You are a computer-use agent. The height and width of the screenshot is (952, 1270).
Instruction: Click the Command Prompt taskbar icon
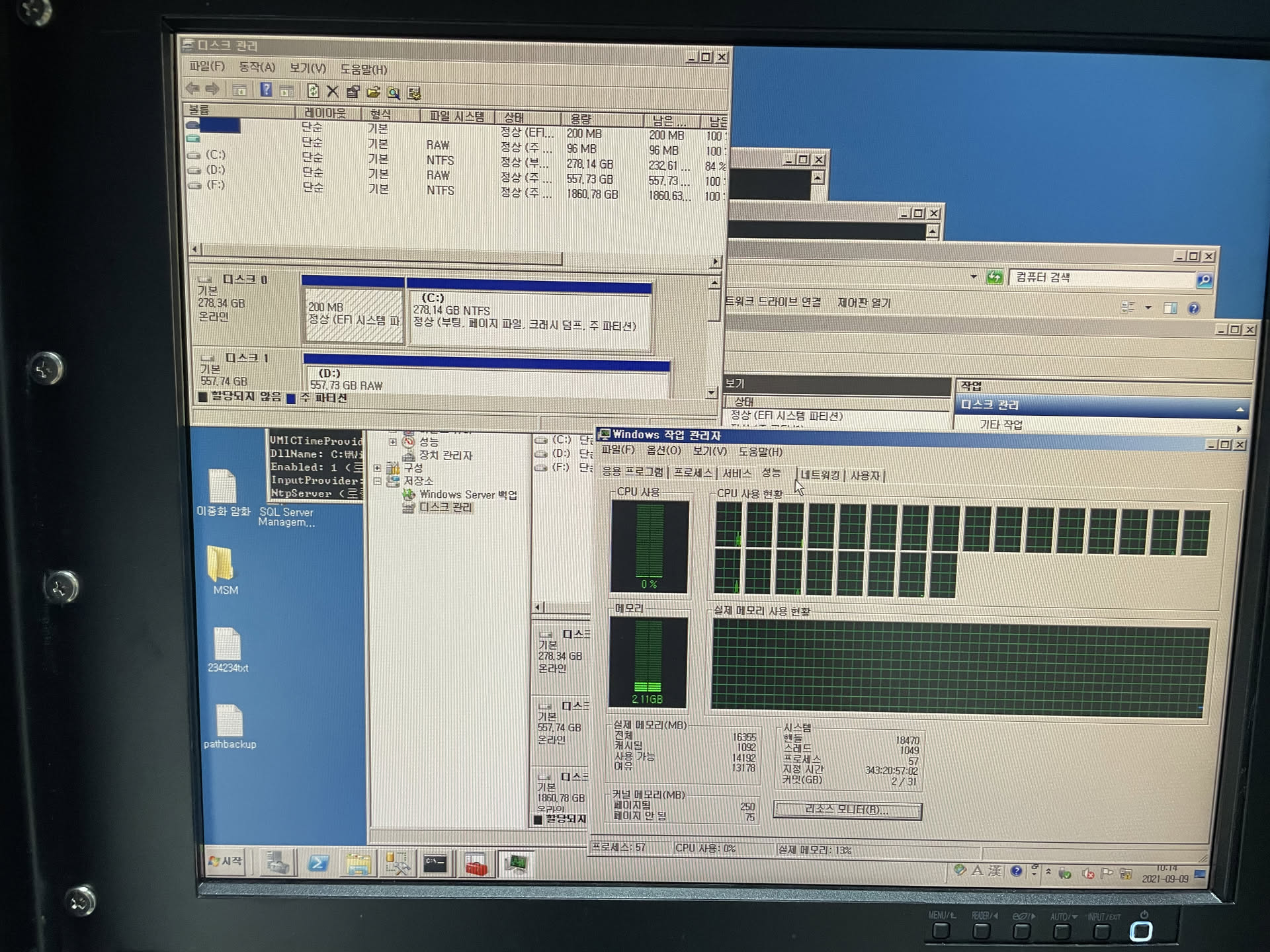[435, 863]
